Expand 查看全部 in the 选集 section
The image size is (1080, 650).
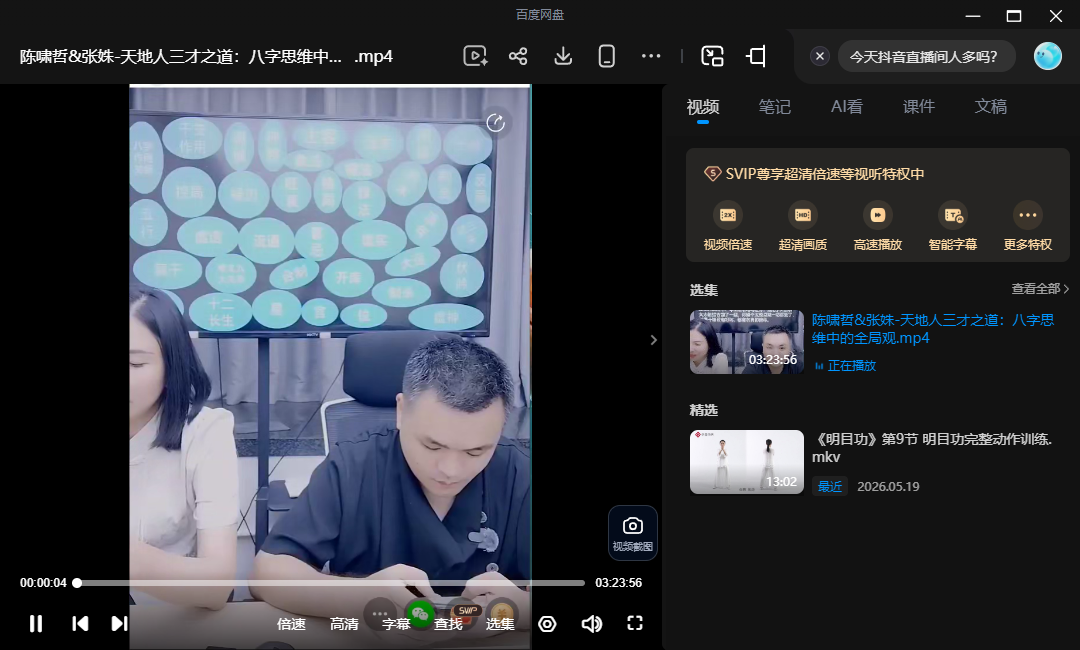pos(1040,289)
